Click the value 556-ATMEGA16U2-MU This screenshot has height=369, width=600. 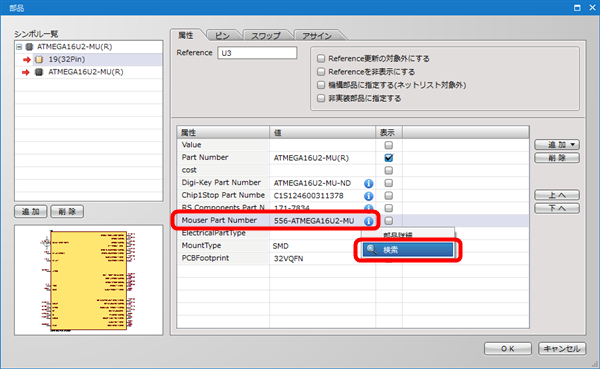(x=314, y=221)
